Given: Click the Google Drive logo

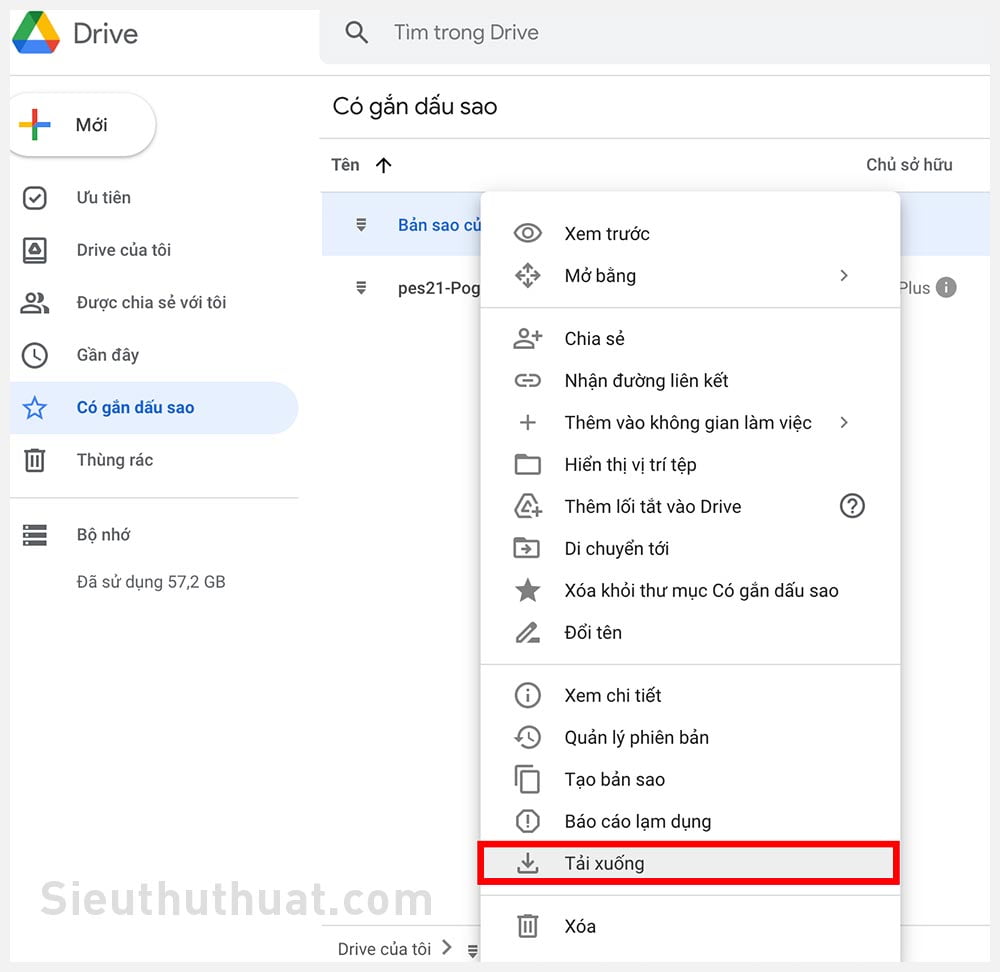Looking at the screenshot, I should pyautogui.click(x=36, y=33).
